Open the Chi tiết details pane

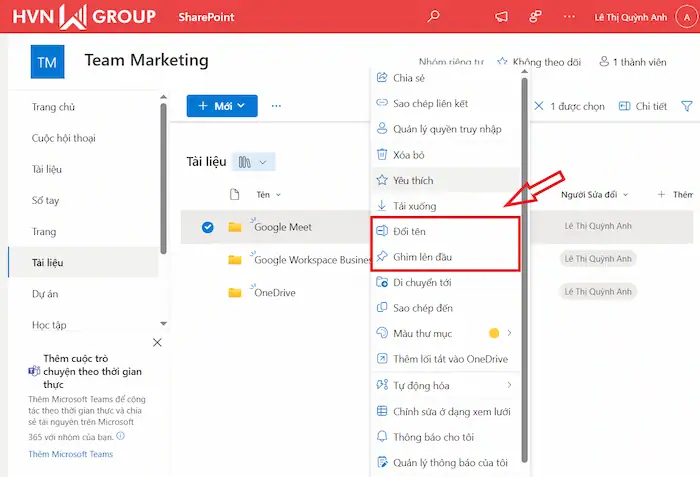click(643, 106)
